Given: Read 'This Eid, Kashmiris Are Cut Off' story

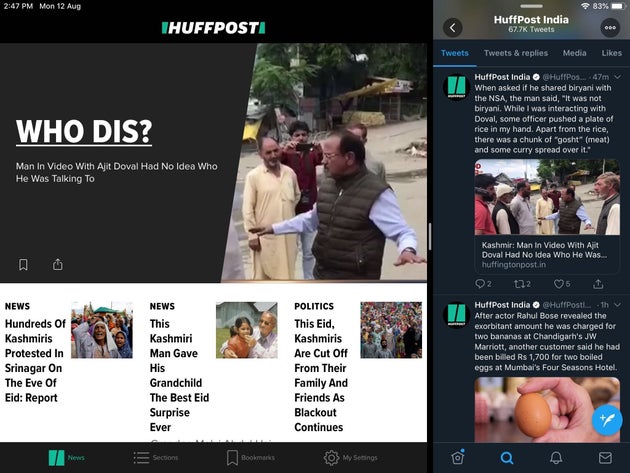Looking at the screenshot, I should [x=321, y=375].
